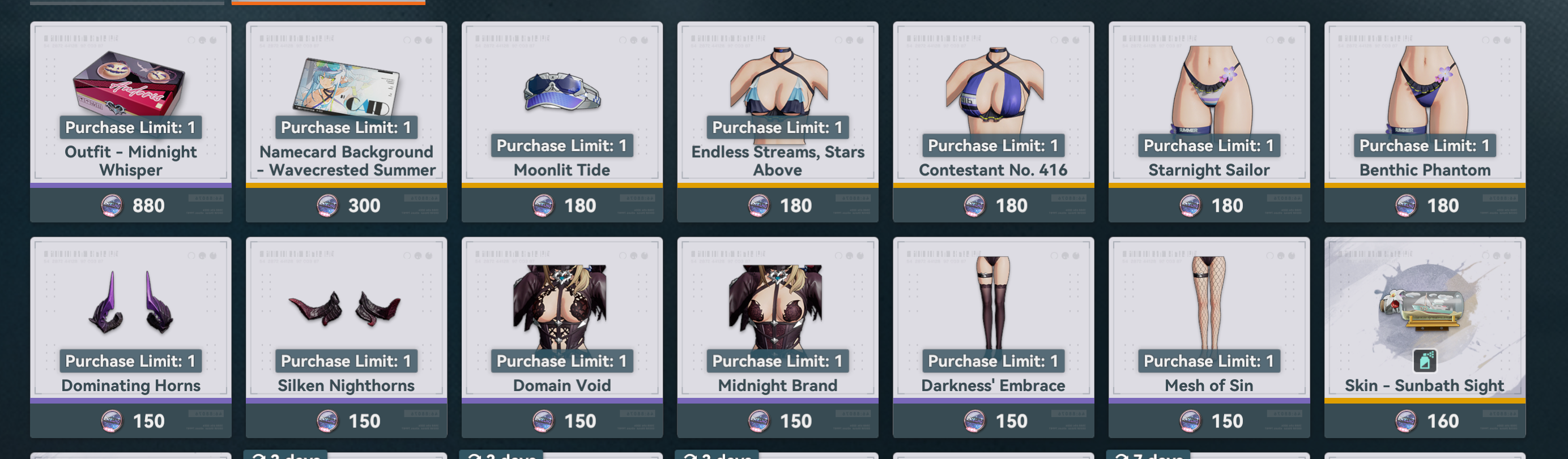Image resolution: width=1568 pixels, height=459 pixels.
Task: Open the Namecard Background Wavecrested Summer item
Action: [346, 122]
